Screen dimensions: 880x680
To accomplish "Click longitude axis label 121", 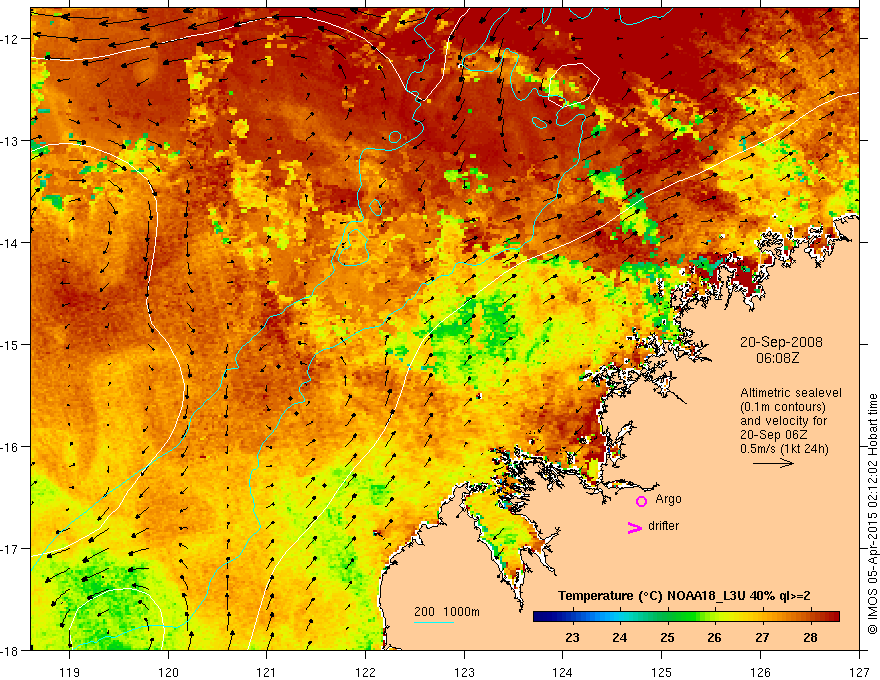I will [x=267, y=672].
